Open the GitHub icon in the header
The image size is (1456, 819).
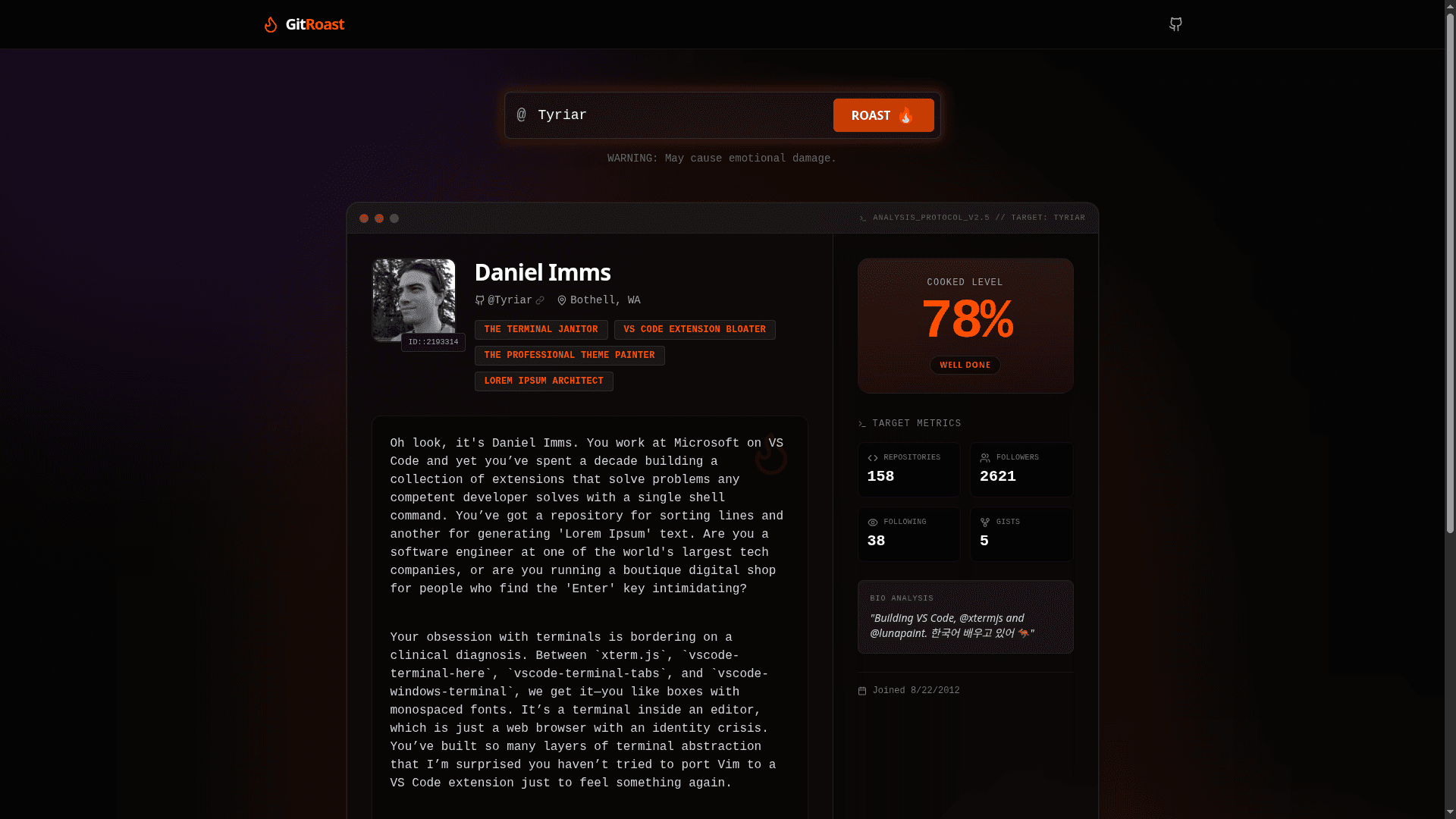[x=1175, y=24]
